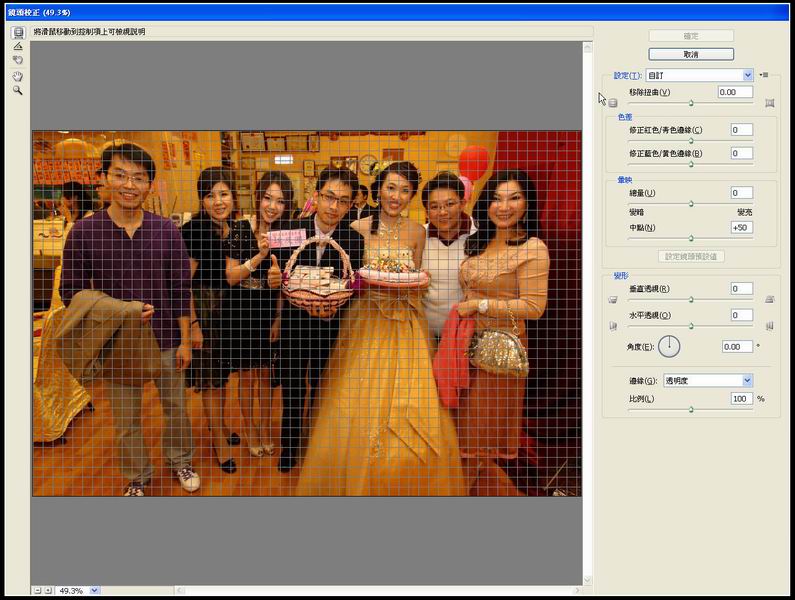
Task: Click vertical perspective left-side icon
Action: tap(613, 300)
